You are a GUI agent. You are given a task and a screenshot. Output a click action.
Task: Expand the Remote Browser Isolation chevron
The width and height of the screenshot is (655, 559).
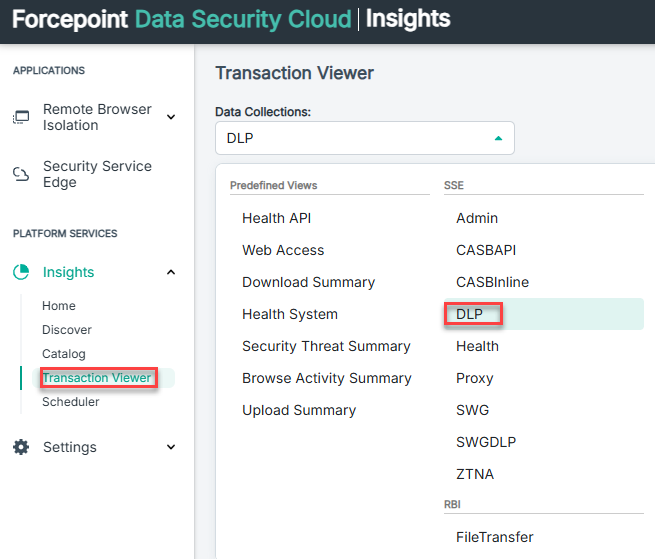coord(171,117)
